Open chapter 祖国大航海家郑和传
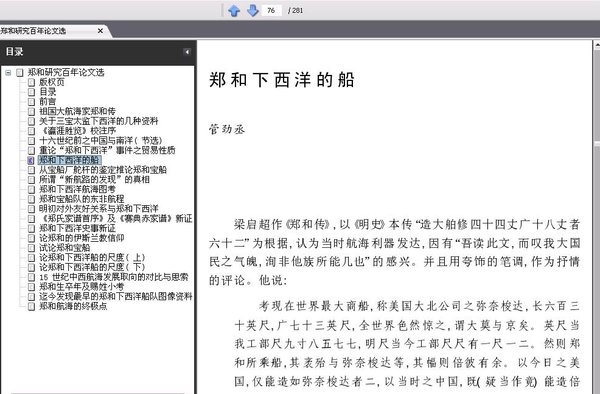The height and width of the screenshot is (394, 600). 77,111
